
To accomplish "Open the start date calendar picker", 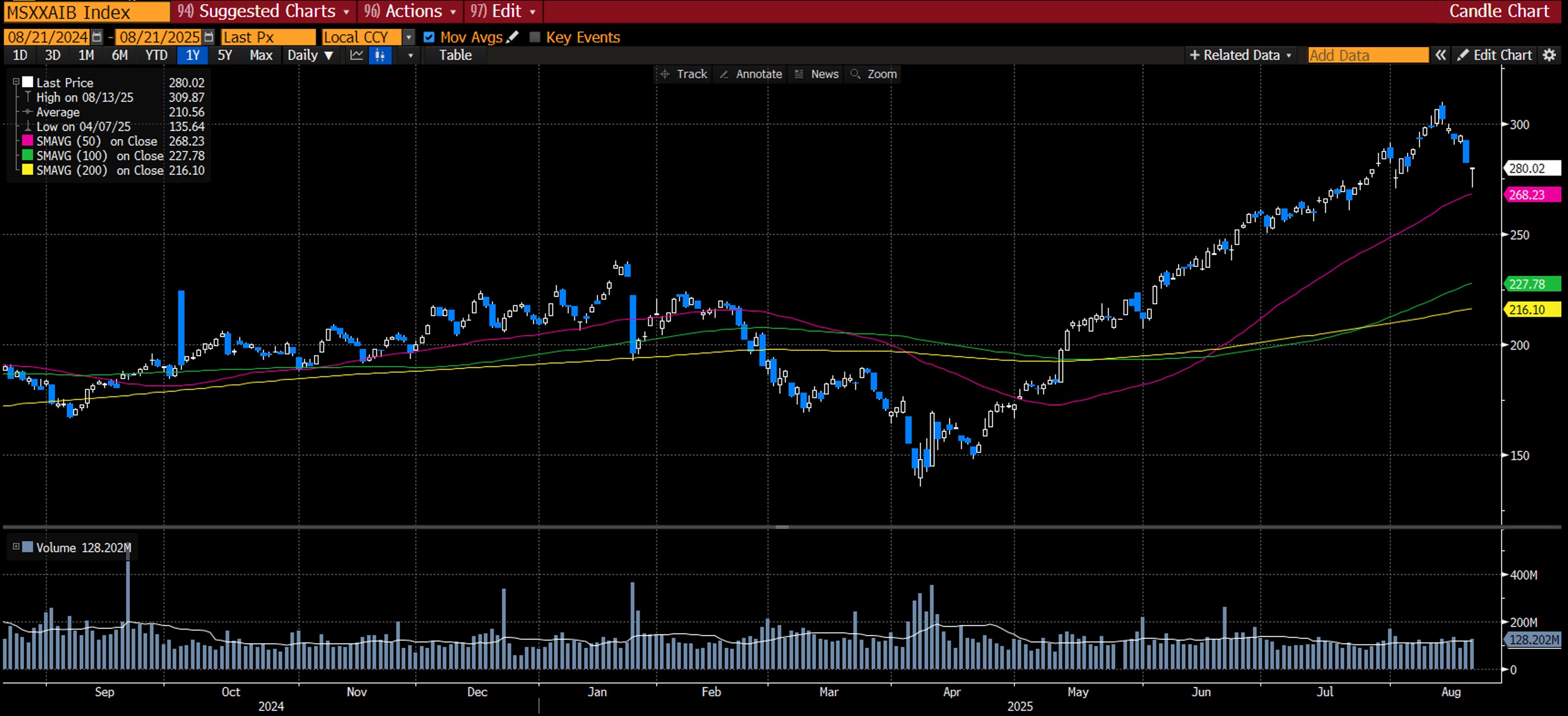I will (97, 37).
